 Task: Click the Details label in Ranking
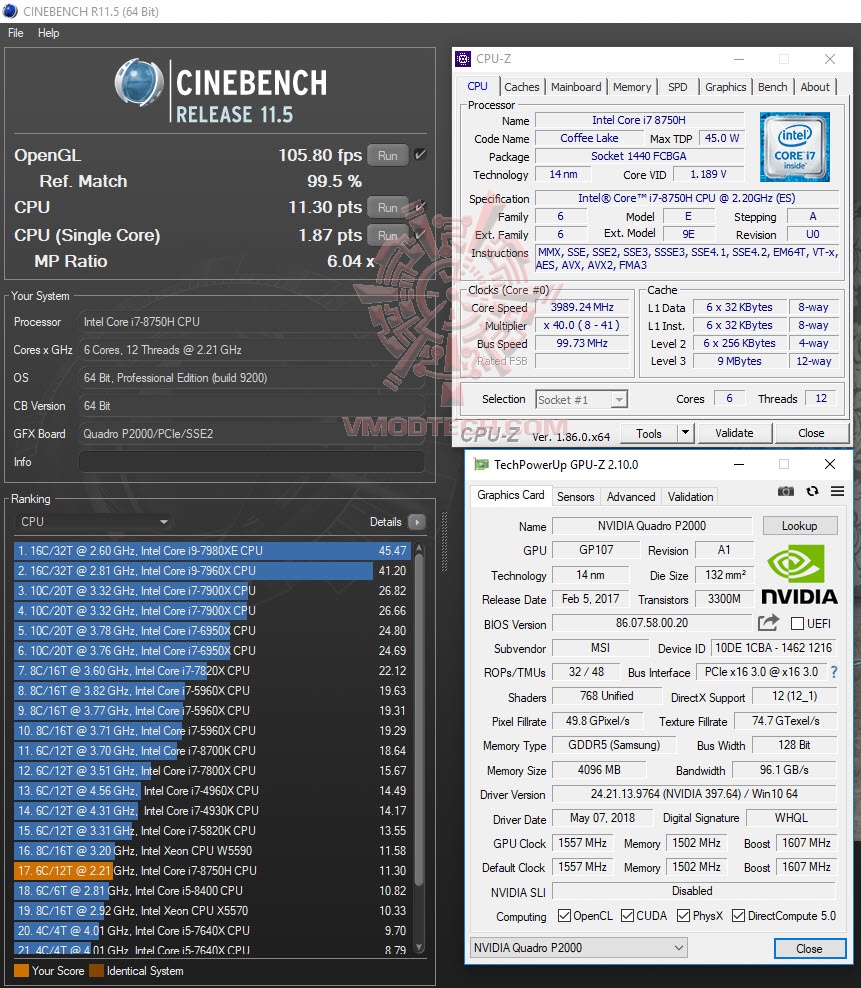coord(385,522)
